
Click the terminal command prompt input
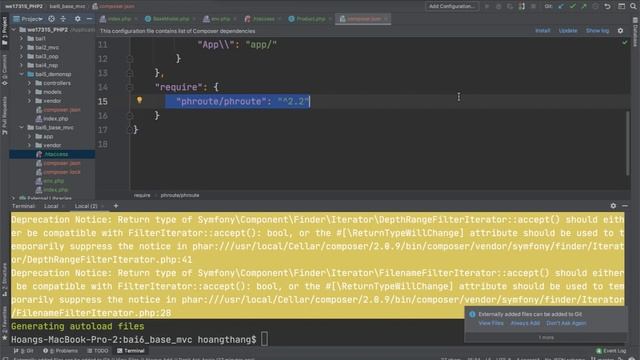264,339
